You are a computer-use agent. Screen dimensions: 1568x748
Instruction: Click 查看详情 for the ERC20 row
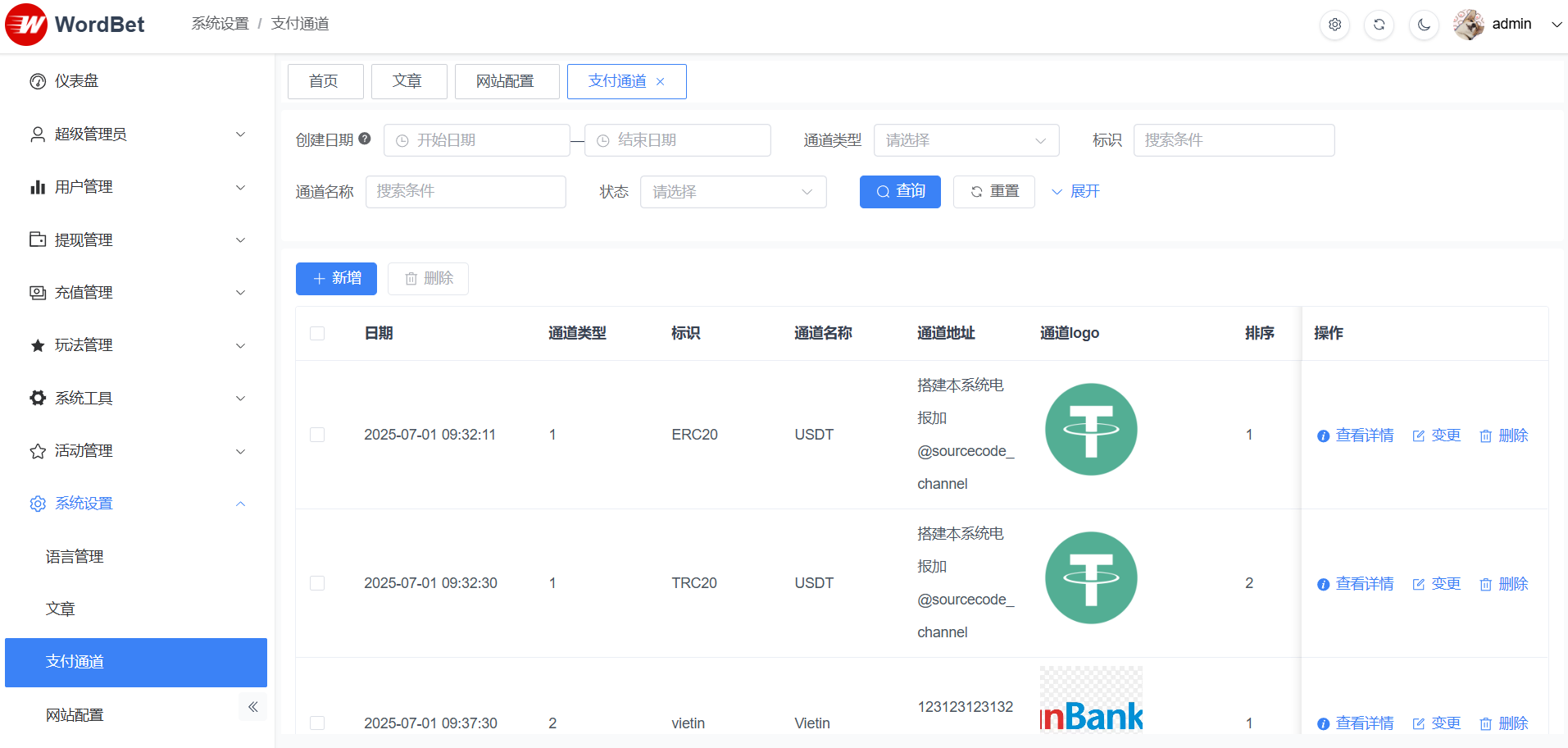coord(1356,436)
